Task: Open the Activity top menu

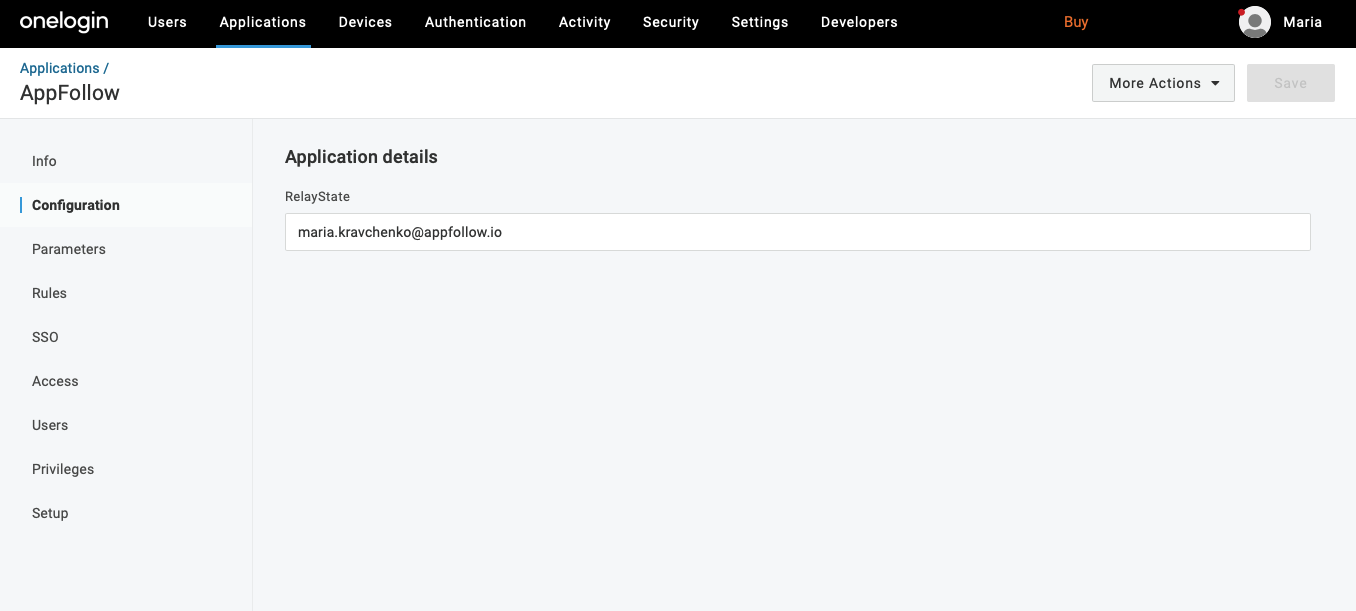Action: click(584, 22)
